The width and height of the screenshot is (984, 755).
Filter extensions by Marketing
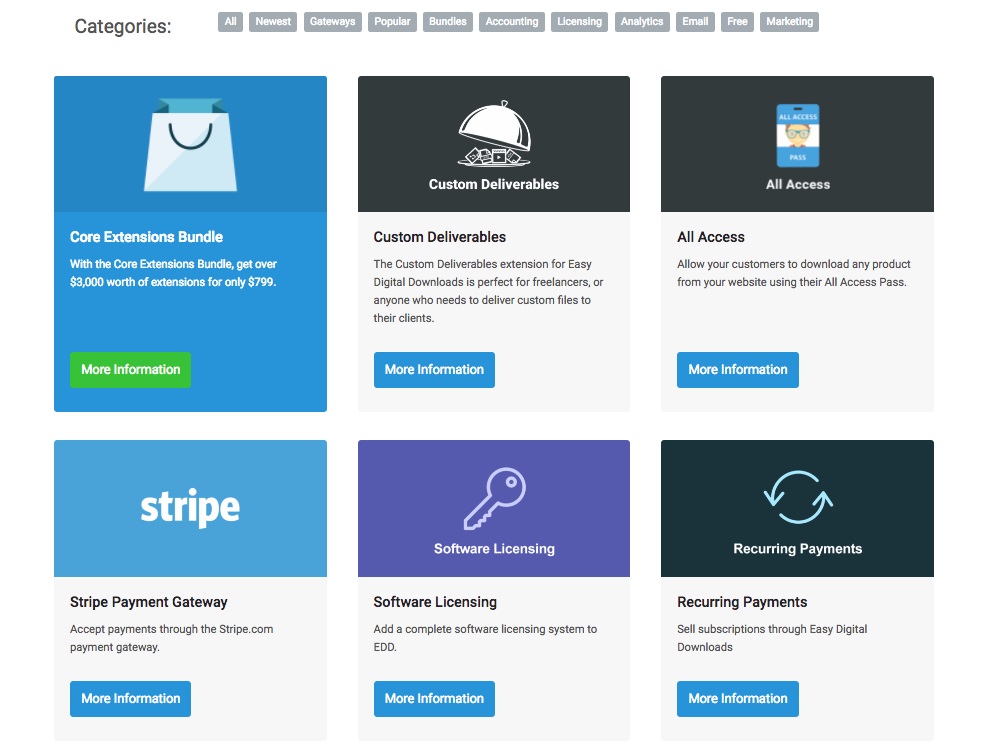[x=789, y=21]
